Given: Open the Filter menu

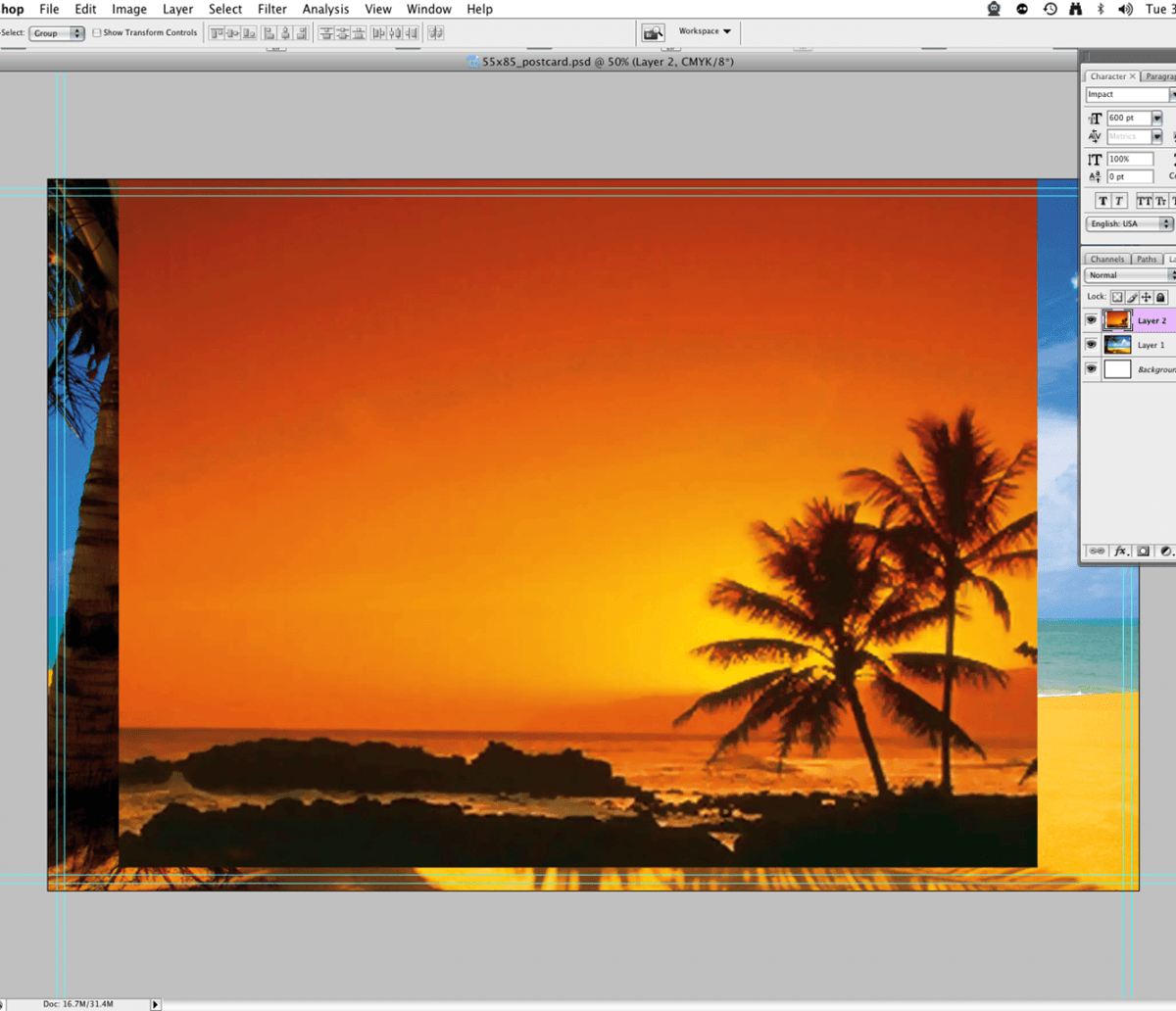Looking at the screenshot, I should pyautogui.click(x=272, y=9).
